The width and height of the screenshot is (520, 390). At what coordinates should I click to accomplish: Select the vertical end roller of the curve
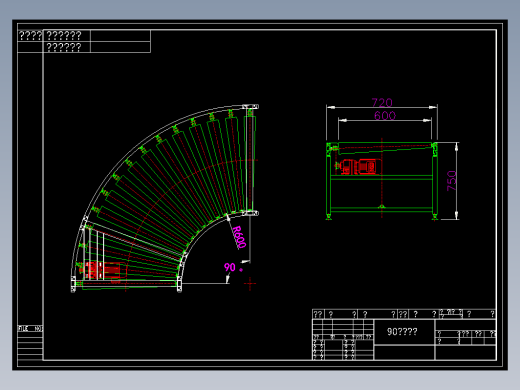(250, 160)
